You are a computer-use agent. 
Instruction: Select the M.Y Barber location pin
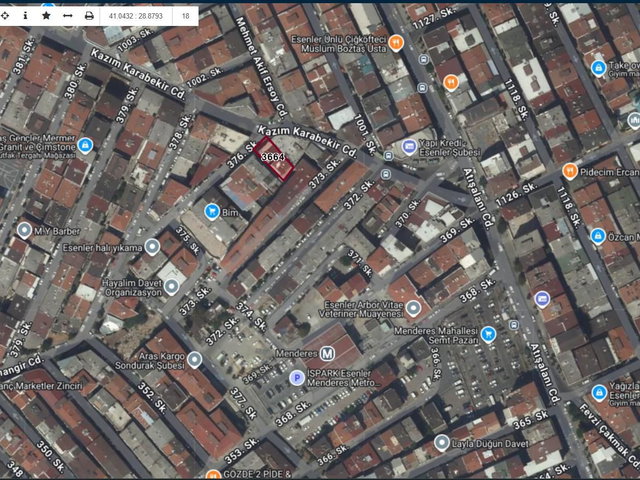pyautogui.click(x=24, y=230)
